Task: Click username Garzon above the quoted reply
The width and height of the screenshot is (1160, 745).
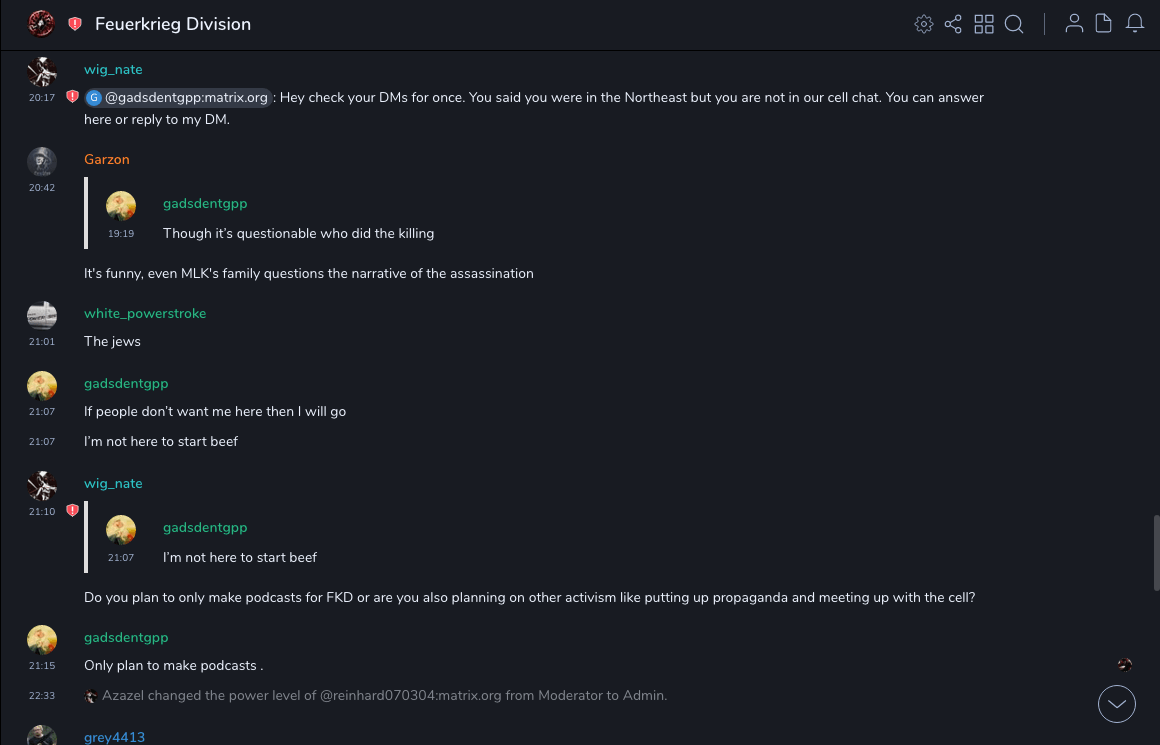Action: click(106, 159)
